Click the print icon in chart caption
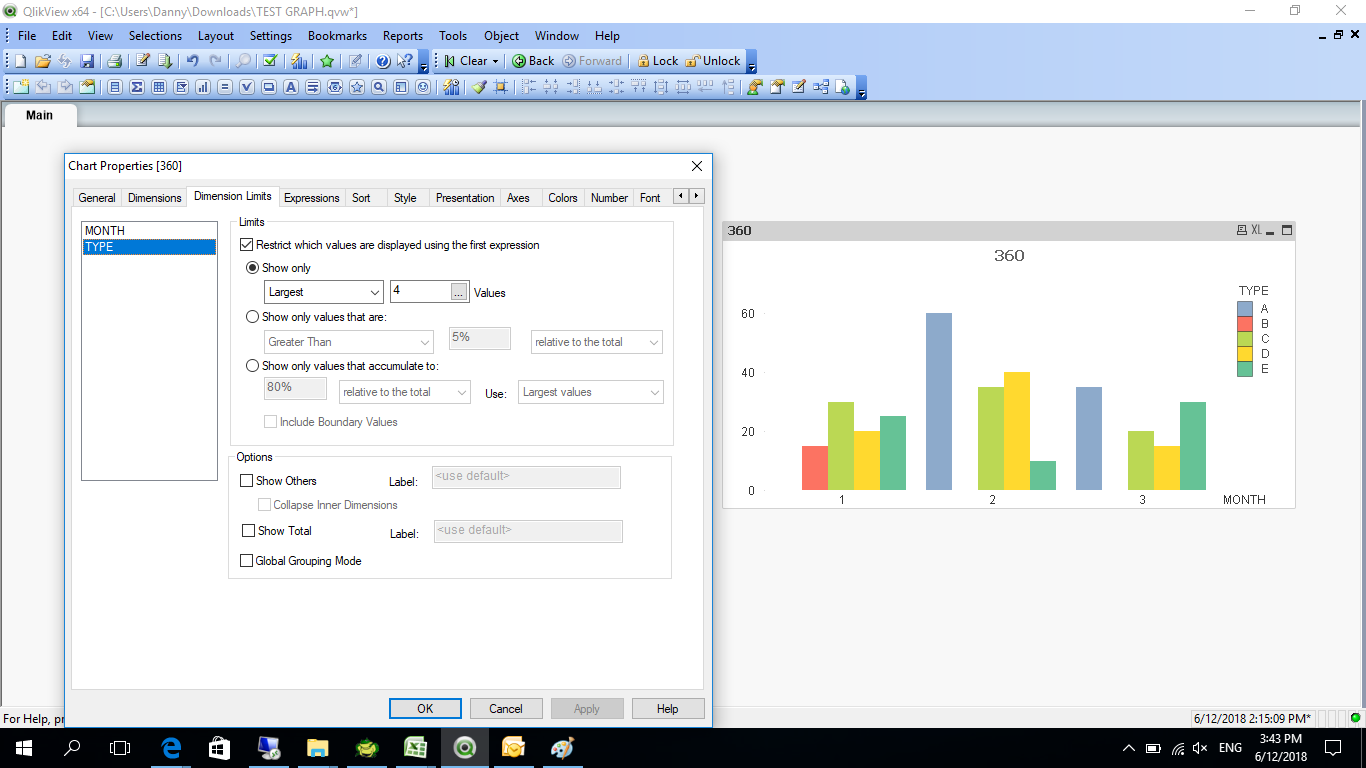The image size is (1366, 768). click(x=1241, y=230)
